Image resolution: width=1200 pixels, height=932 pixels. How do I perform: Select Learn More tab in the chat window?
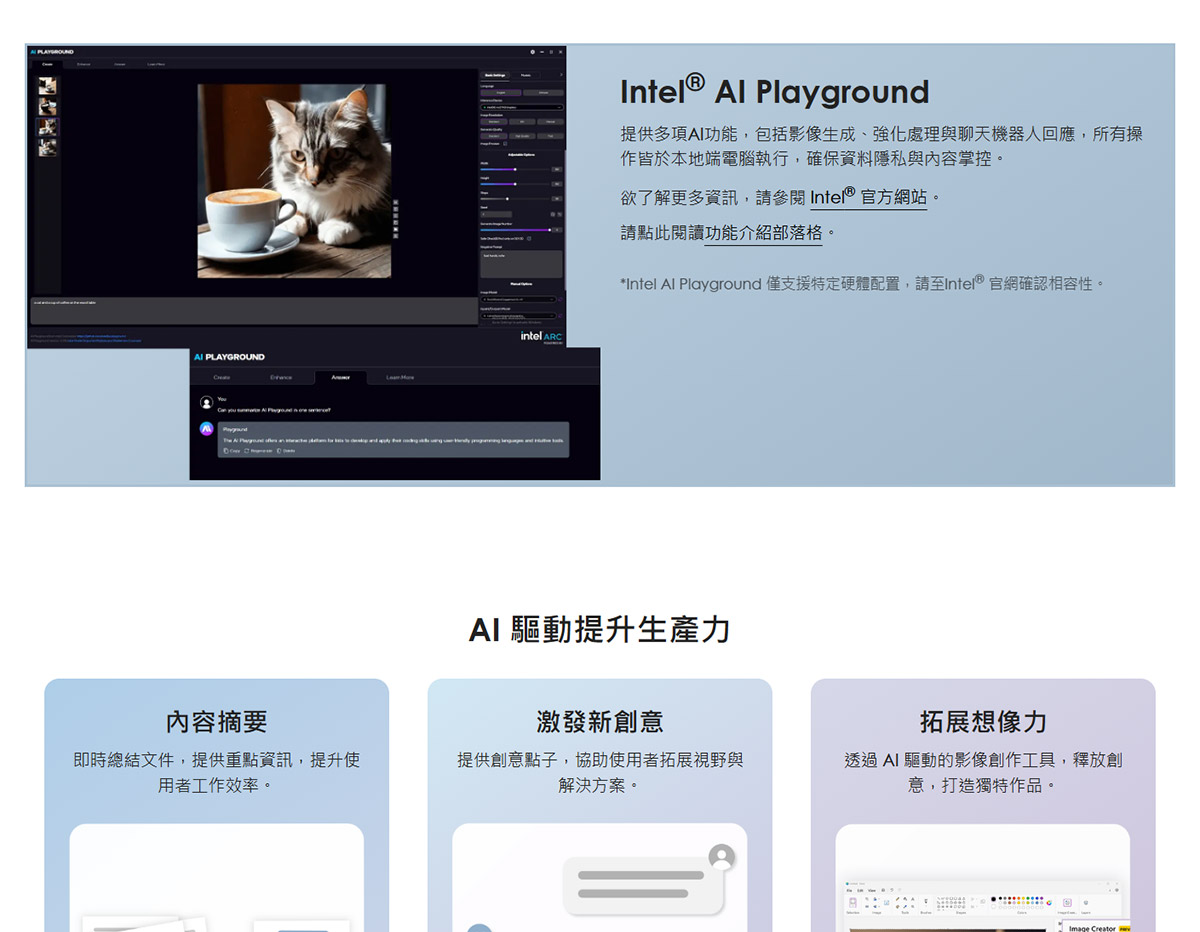coord(400,377)
